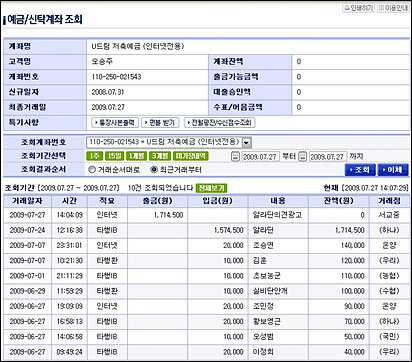Screen dimensions: 412x362
Task: Click the 인쇄하기 print button
Action: [x=359, y=8]
